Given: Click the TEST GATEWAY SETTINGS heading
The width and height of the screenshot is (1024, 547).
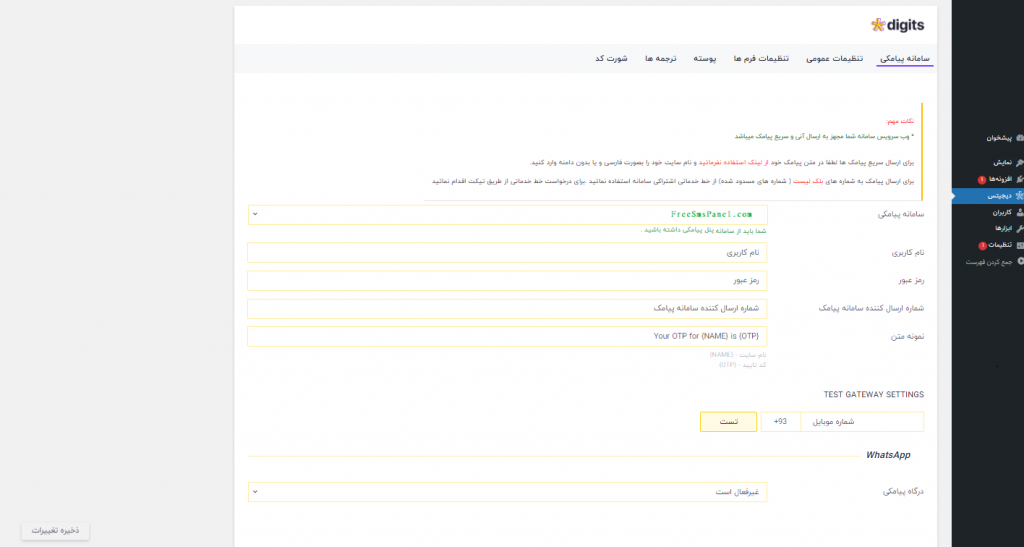Looking at the screenshot, I should tap(874, 395).
